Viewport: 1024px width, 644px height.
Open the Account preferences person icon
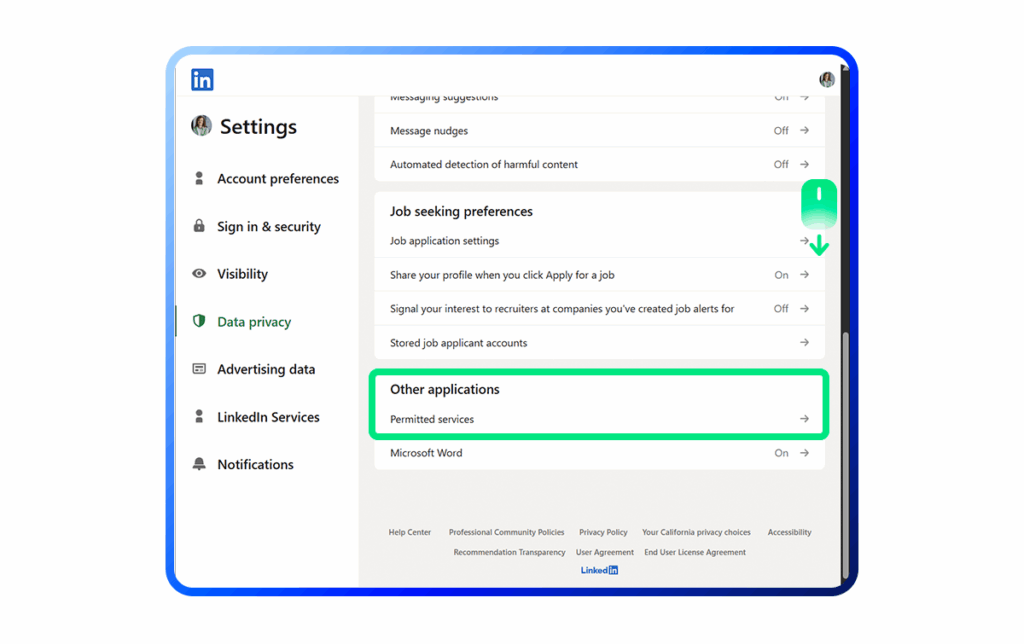pyautogui.click(x=200, y=178)
